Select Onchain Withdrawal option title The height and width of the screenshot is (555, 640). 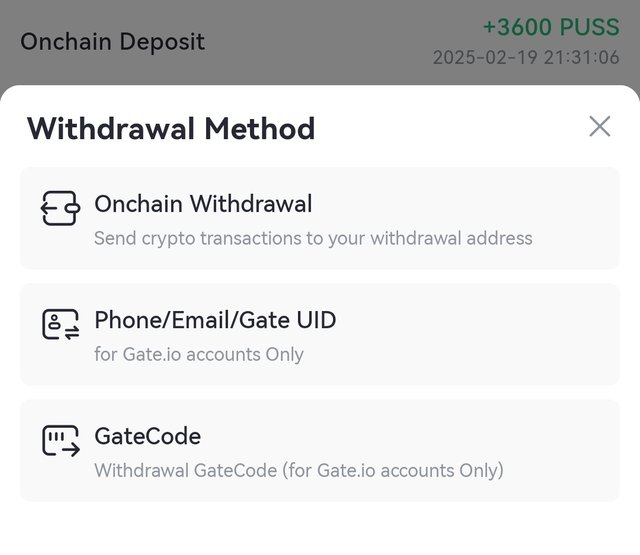203,204
